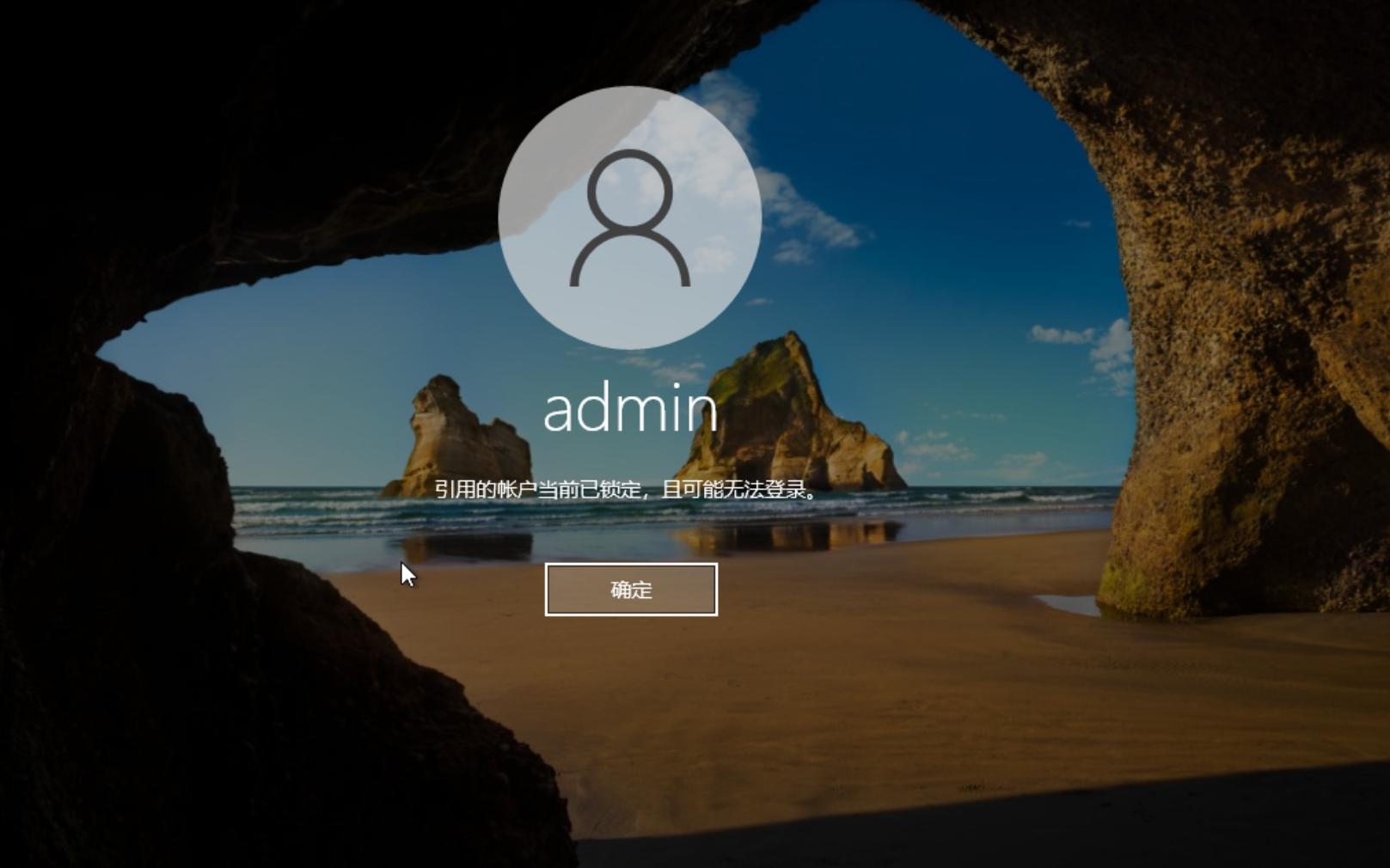1390x868 pixels.
Task: Click the account locked warning text
Action: (625, 490)
